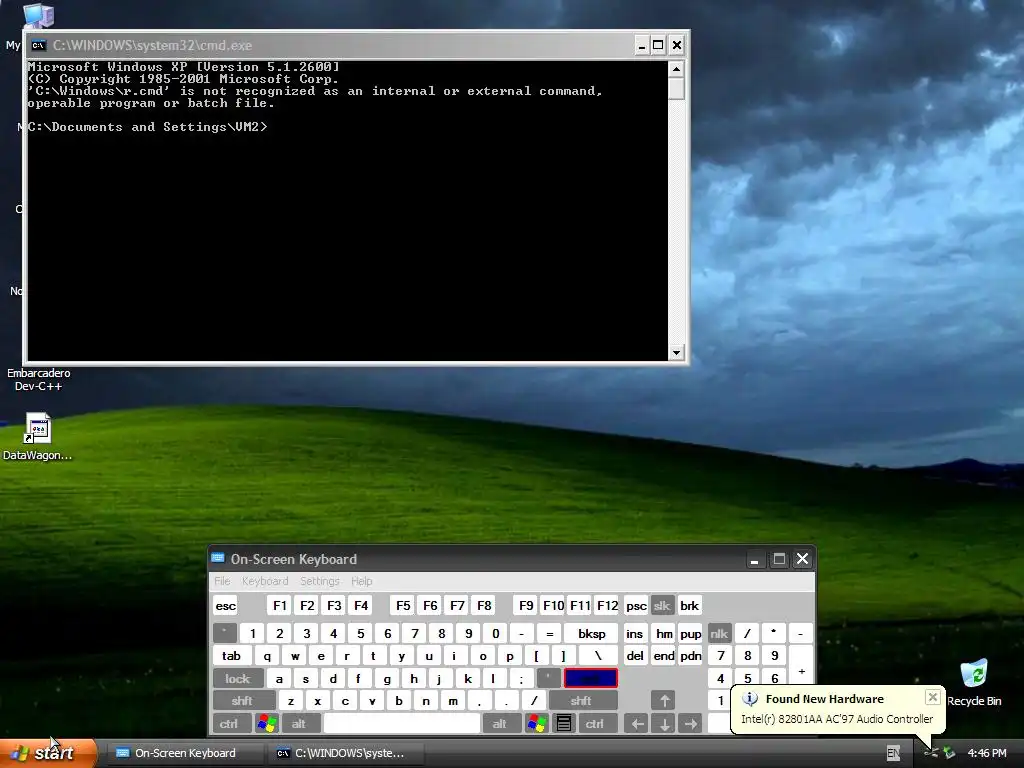Click the highlighted enter key
Viewport: 1024px width, 768px height.
[x=590, y=679]
